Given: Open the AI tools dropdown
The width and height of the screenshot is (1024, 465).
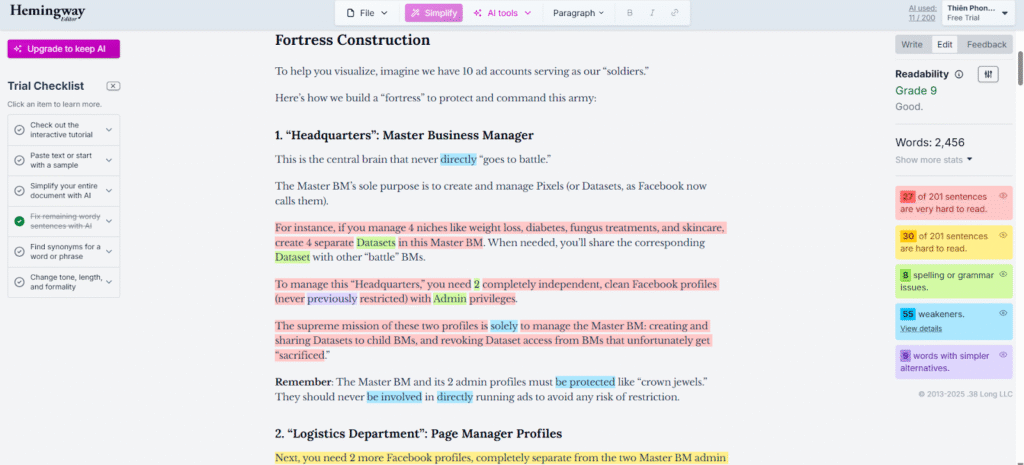Looking at the screenshot, I should coord(502,12).
